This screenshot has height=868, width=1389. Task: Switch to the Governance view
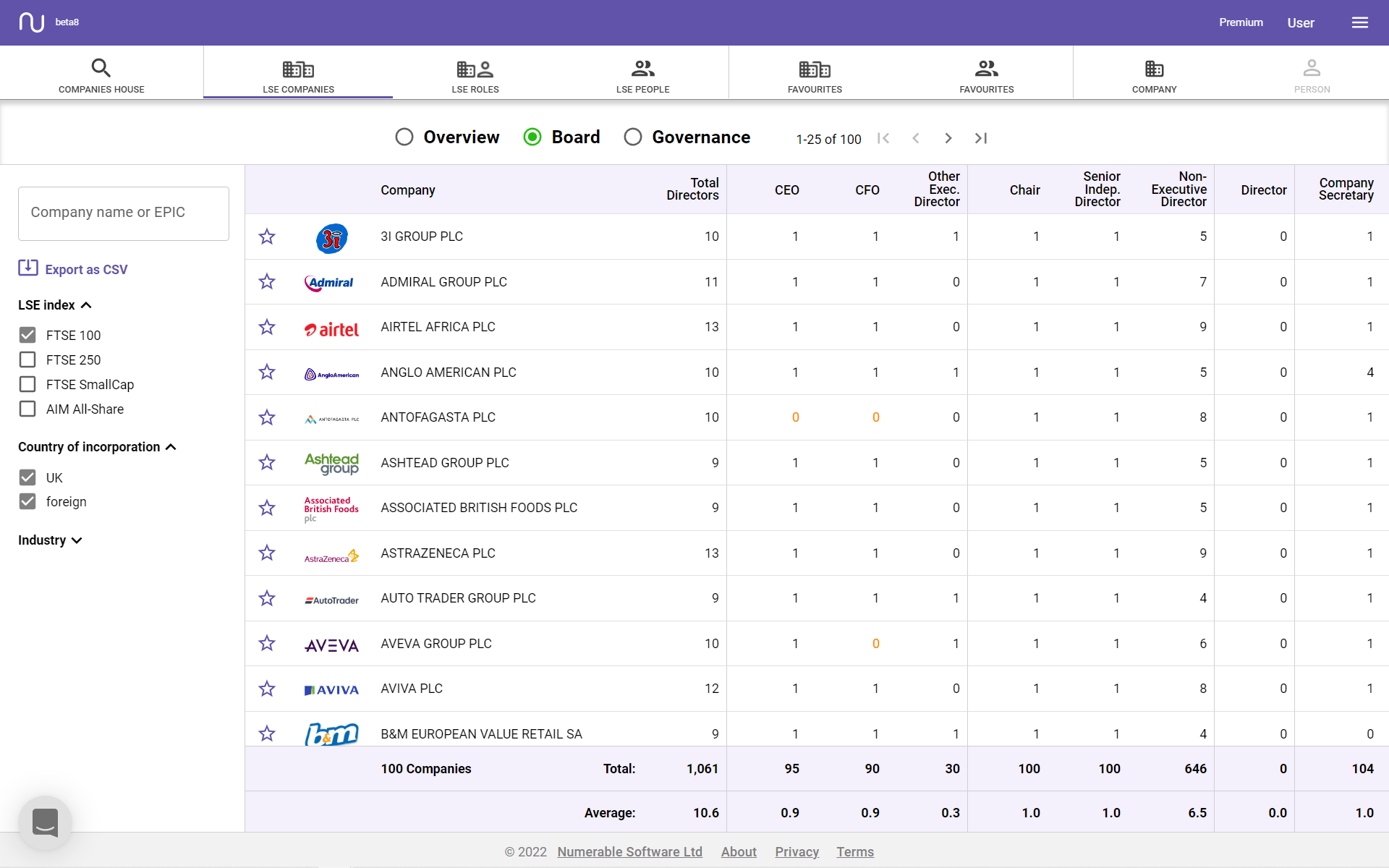633,137
